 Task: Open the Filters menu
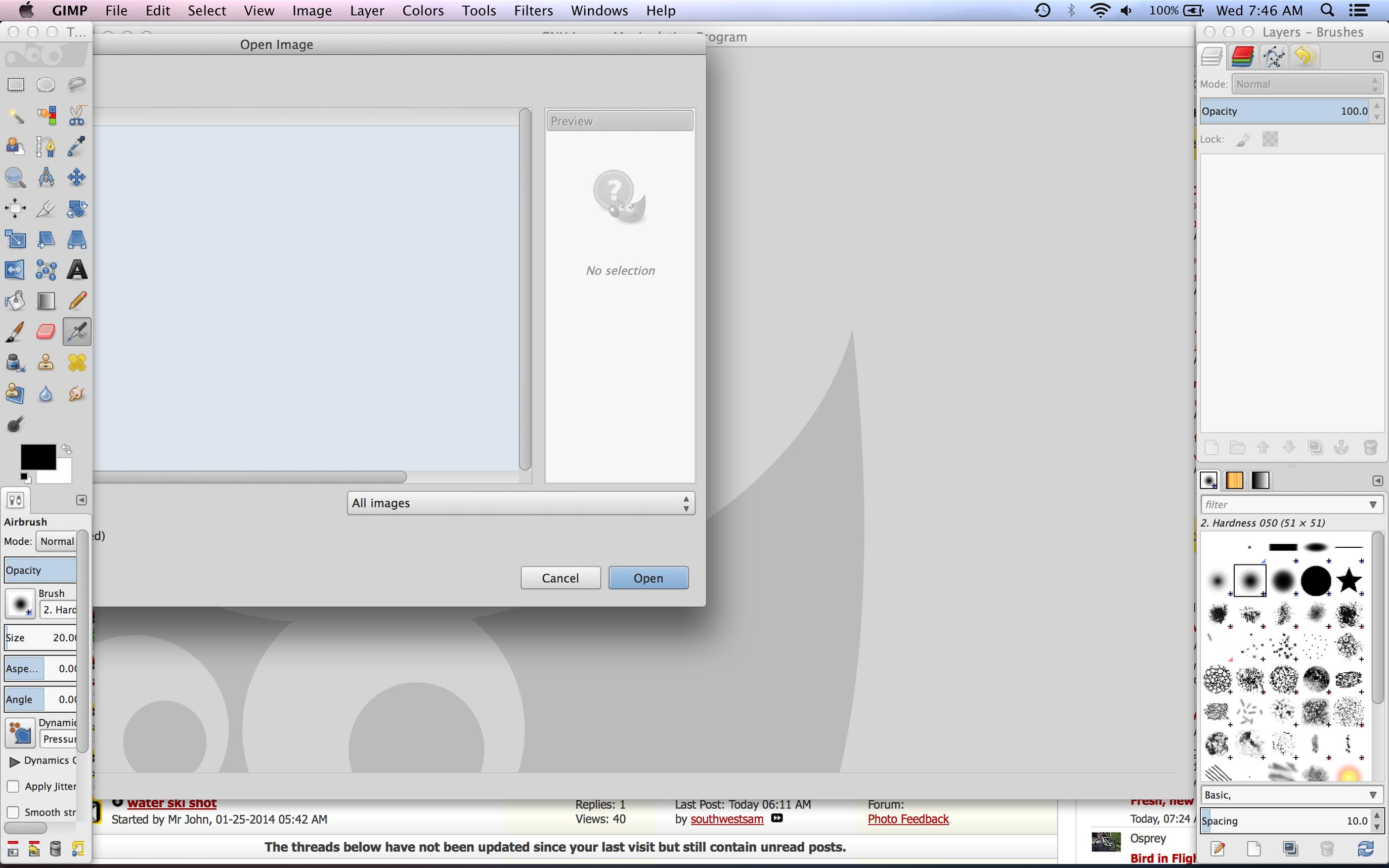[x=533, y=11]
